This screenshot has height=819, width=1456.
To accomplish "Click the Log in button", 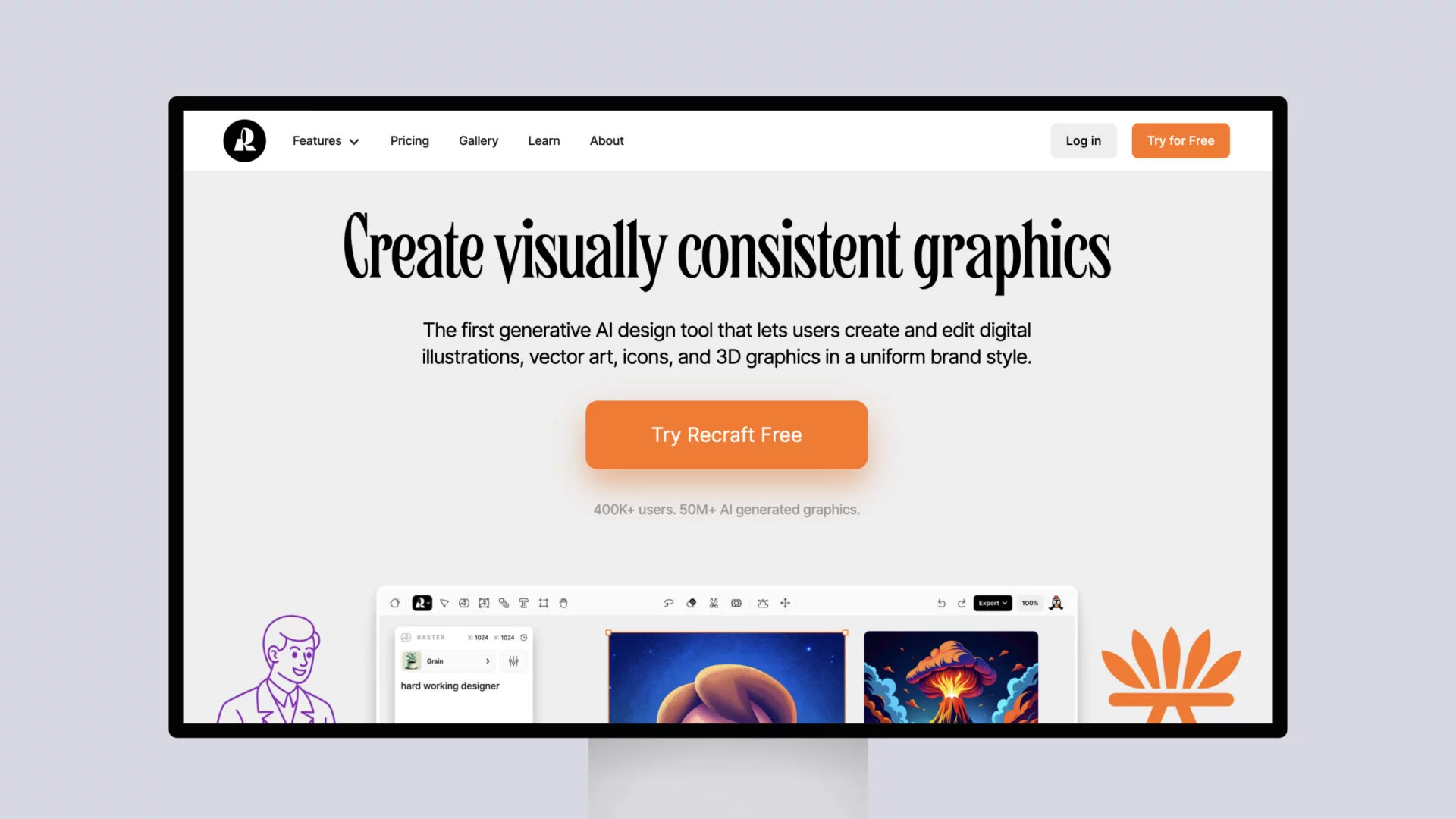I will click(x=1083, y=140).
